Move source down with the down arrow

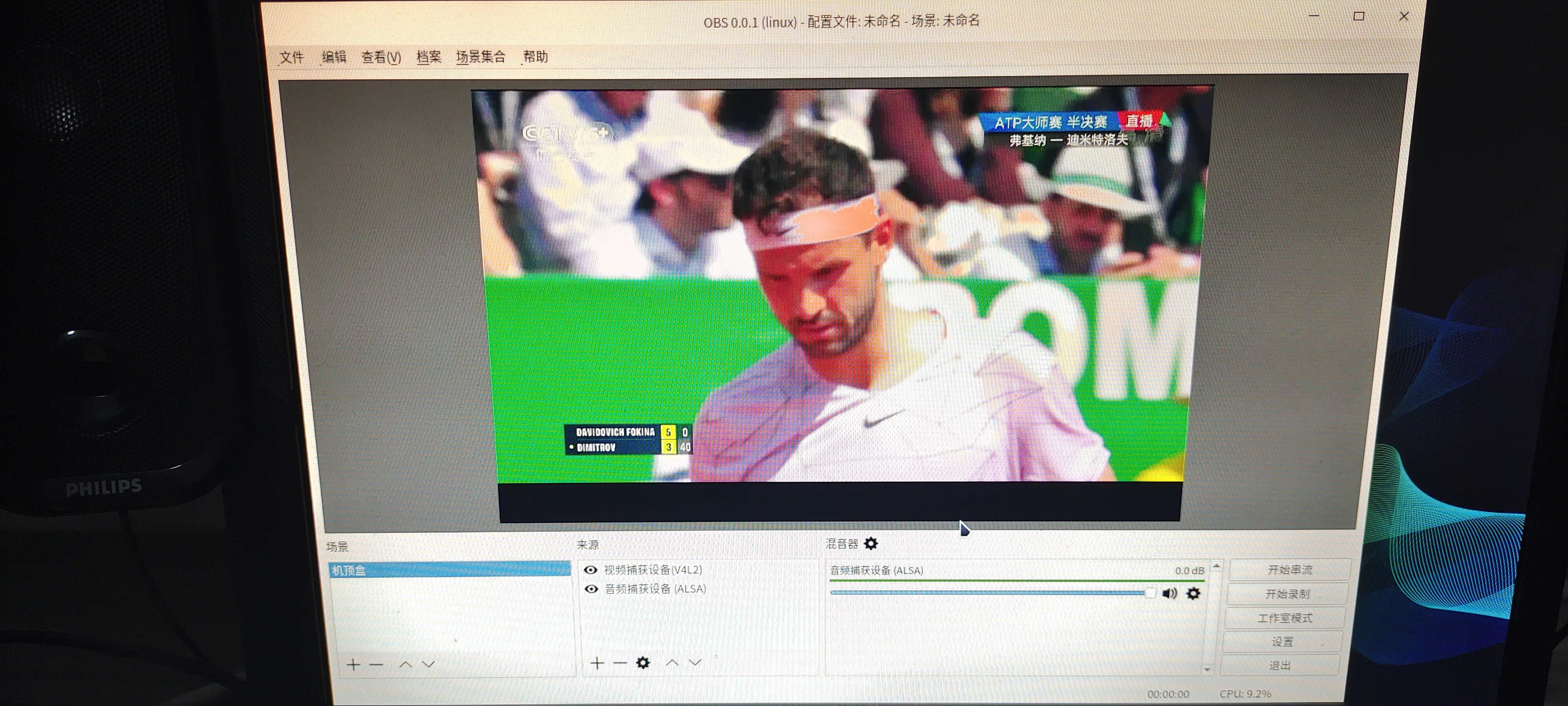tap(695, 663)
